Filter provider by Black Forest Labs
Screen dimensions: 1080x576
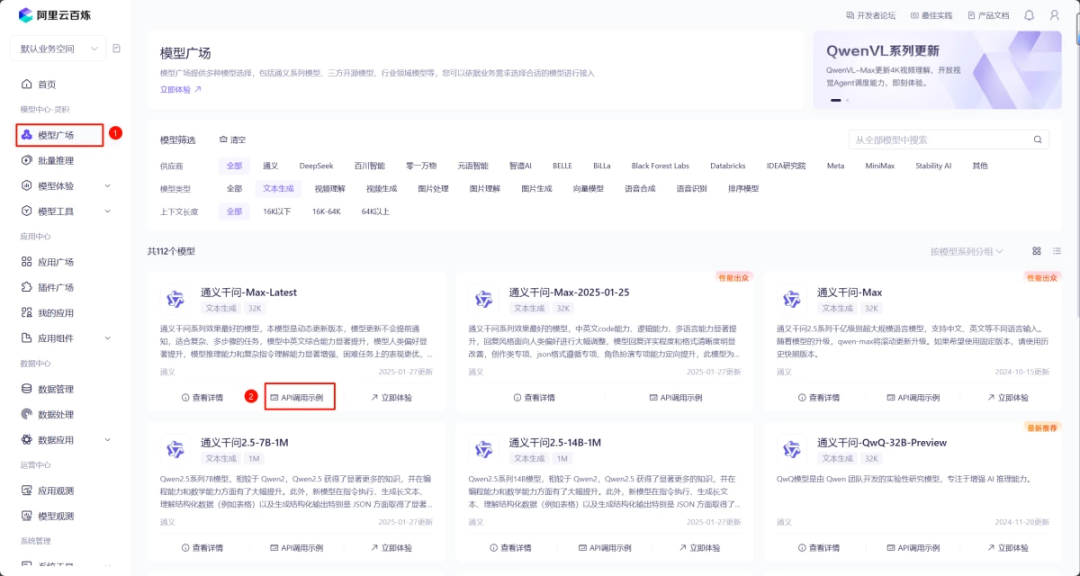click(x=660, y=166)
